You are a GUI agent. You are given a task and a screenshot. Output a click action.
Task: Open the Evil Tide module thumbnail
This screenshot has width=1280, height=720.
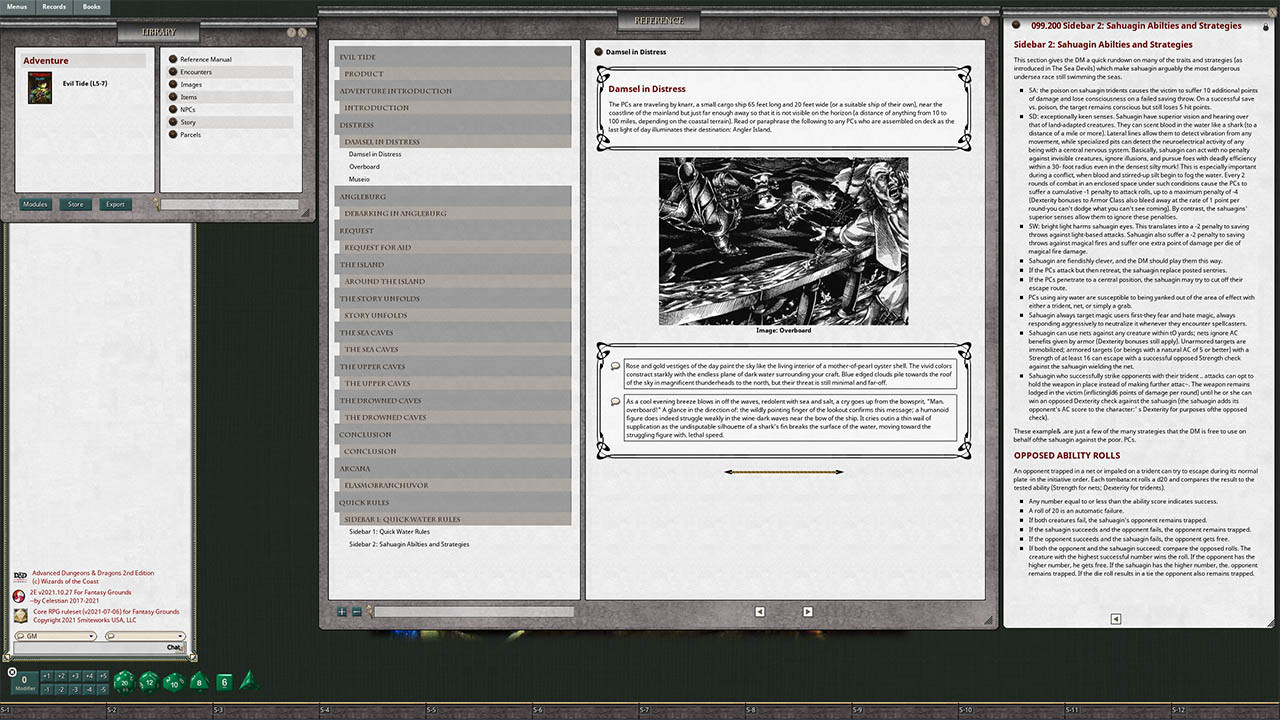[40, 88]
